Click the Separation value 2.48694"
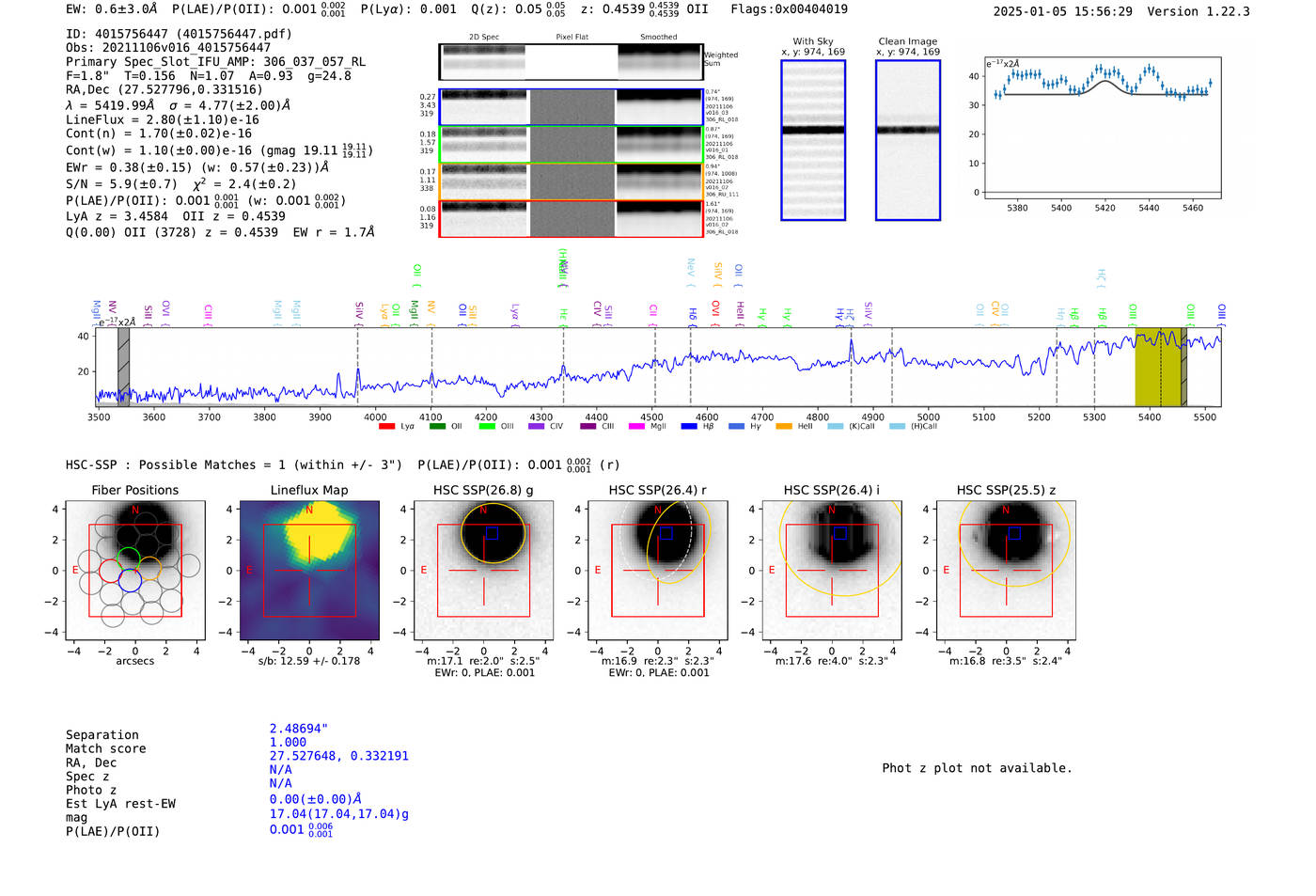 299,729
